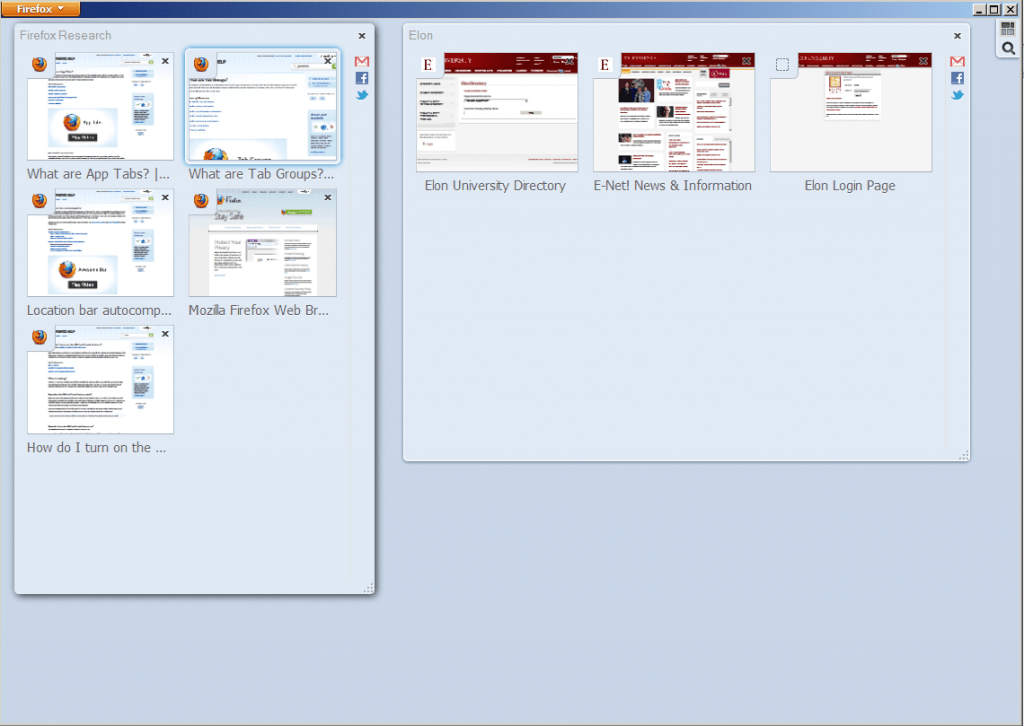
Task: Close the 'What are App Tabs?' tab
Action: [164, 60]
